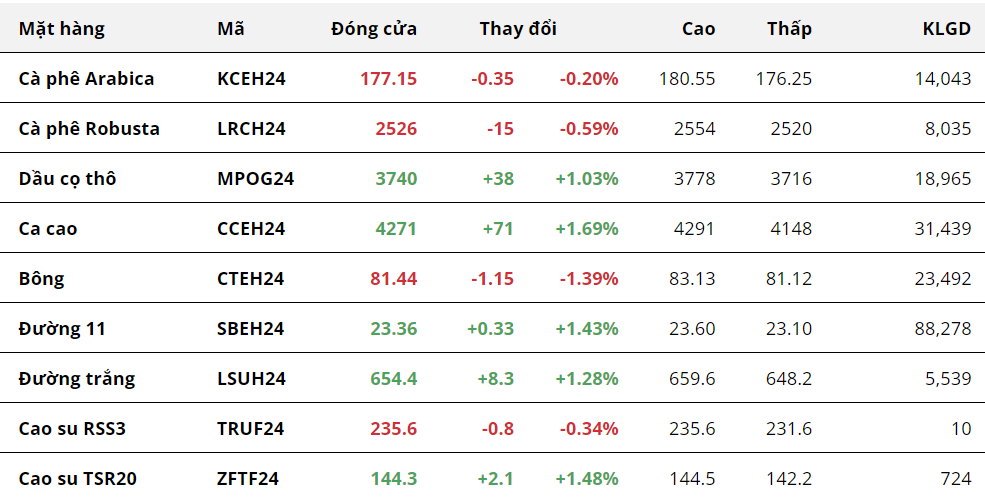The image size is (985, 500).
Task: Open the Cà phê Arabica row
Action: (86, 79)
